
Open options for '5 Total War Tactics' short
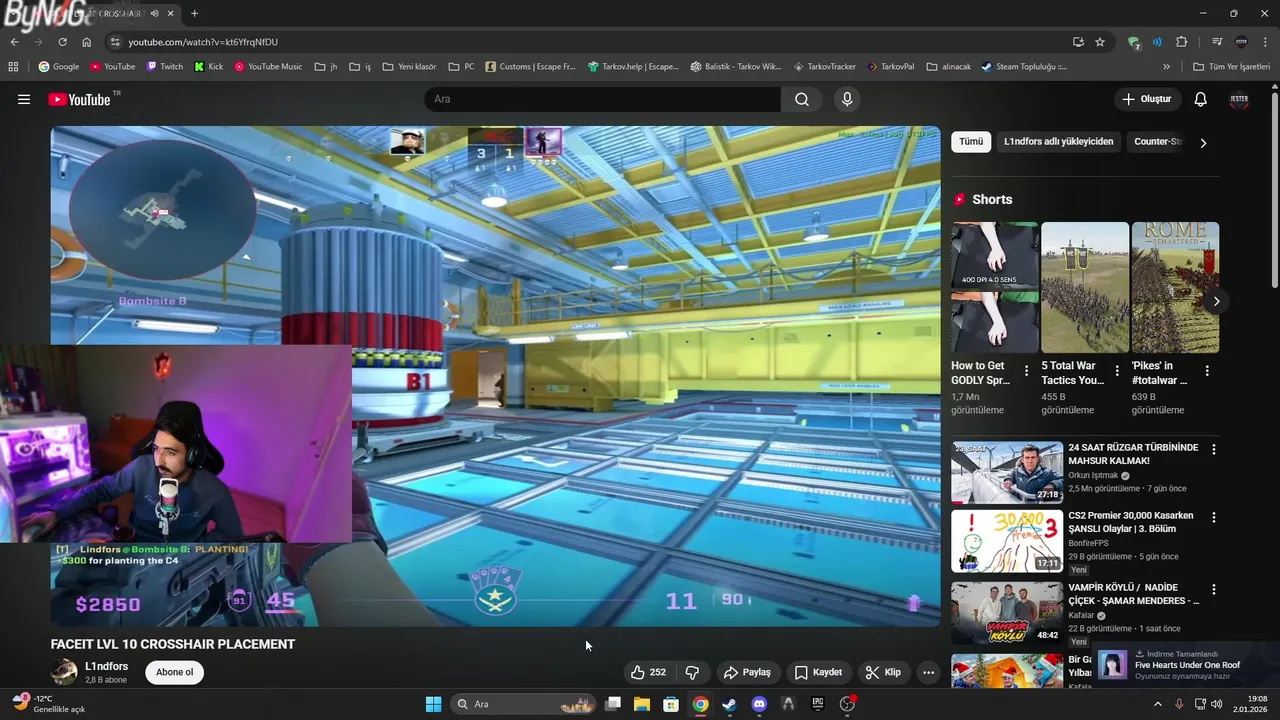[x=1116, y=371]
